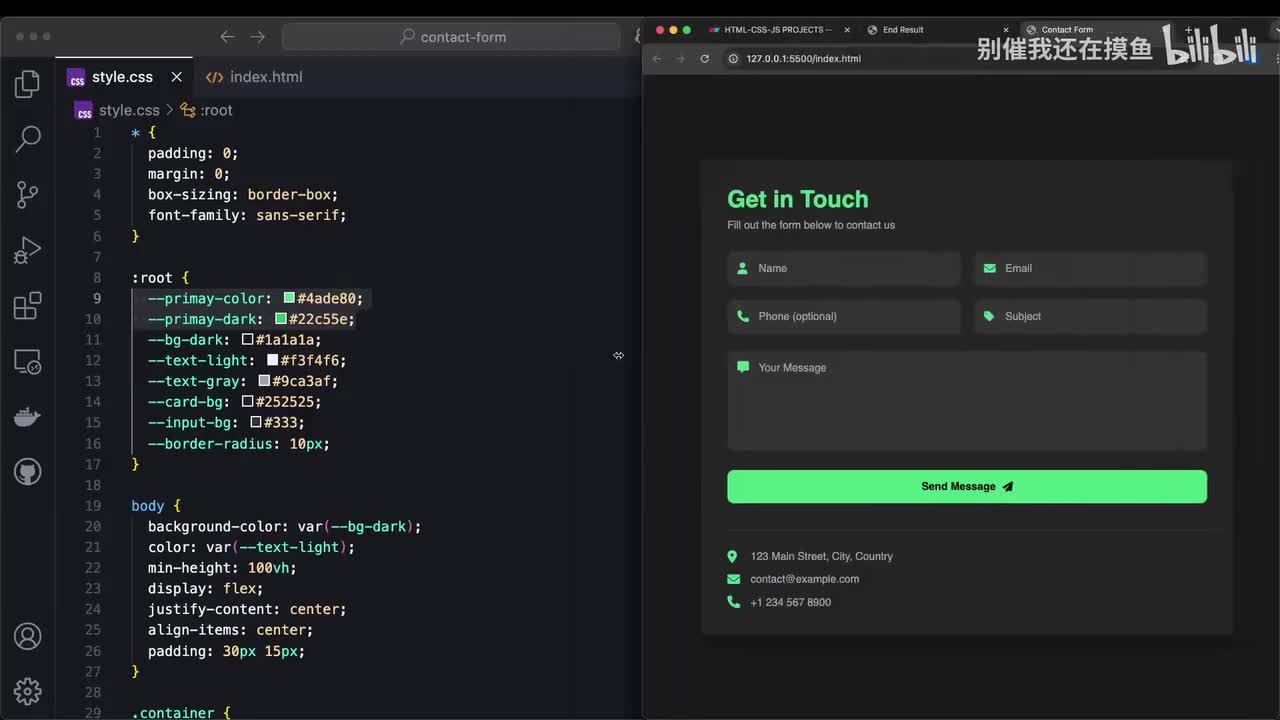The height and width of the screenshot is (720, 1280).
Task: Click the browser back arrow
Action: 657,59
